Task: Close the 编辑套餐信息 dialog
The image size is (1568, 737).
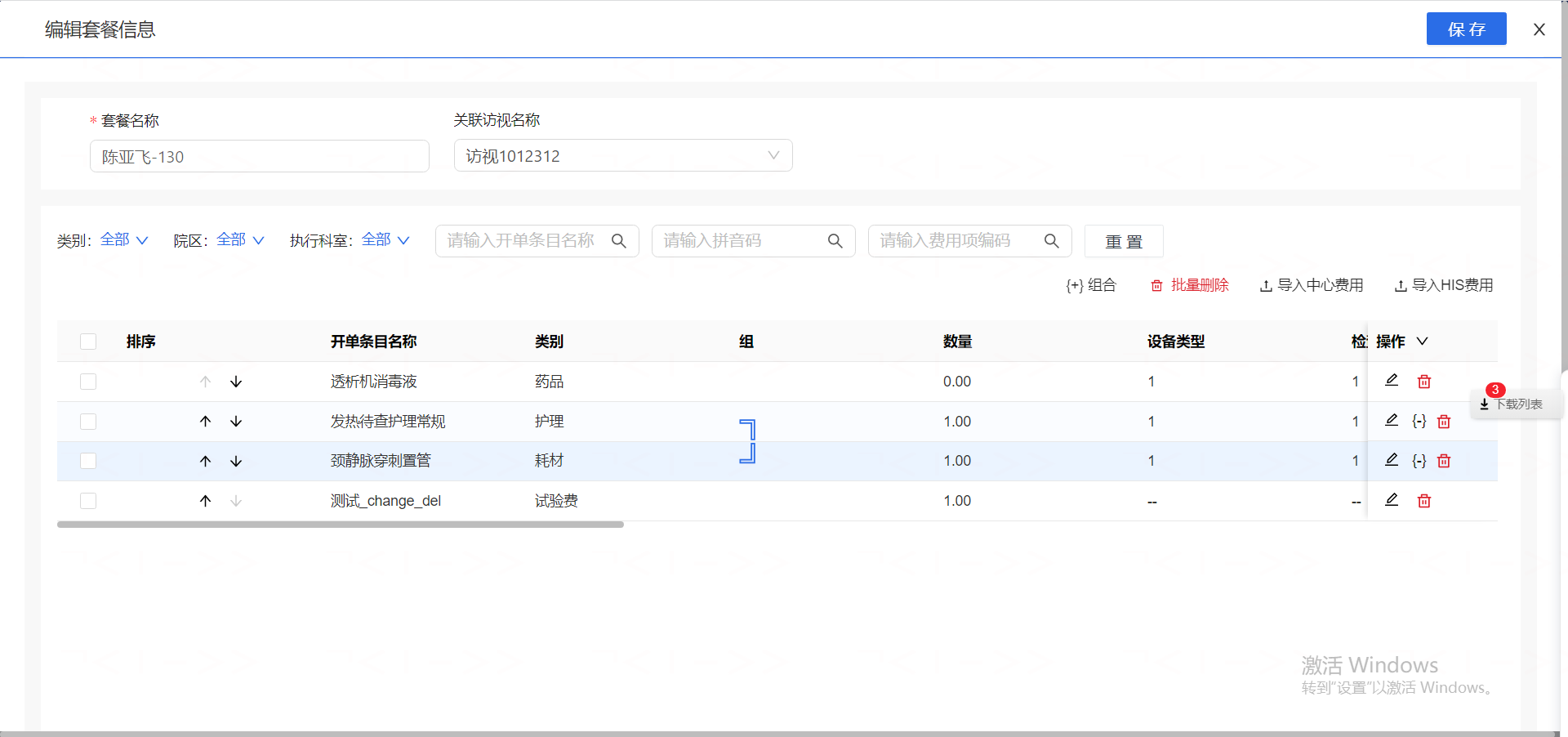Action: [1539, 29]
